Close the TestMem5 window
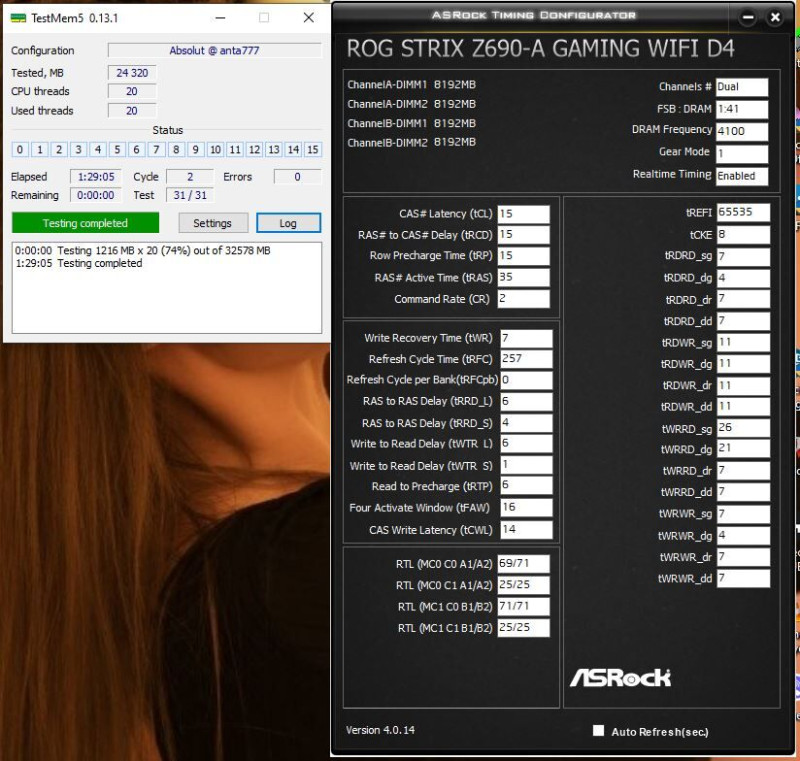 pyautogui.click(x=309, y=18)
